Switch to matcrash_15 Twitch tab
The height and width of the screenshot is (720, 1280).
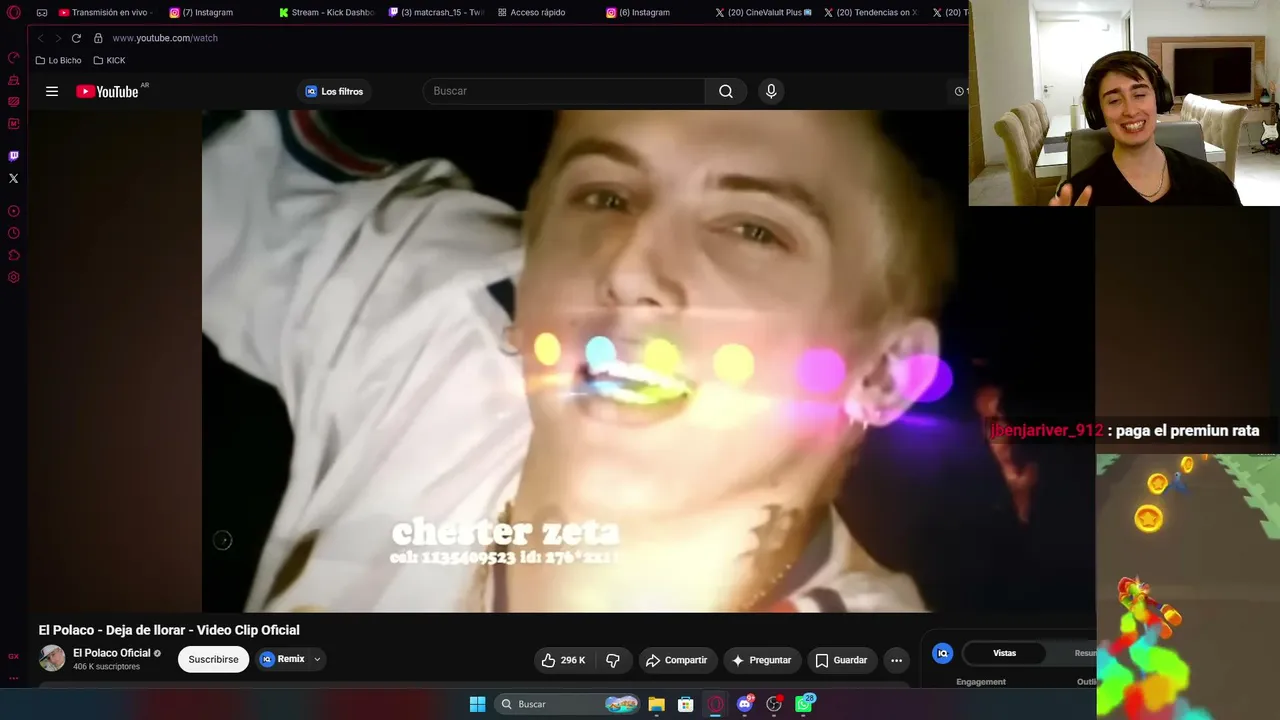click(x=435, y=13)
